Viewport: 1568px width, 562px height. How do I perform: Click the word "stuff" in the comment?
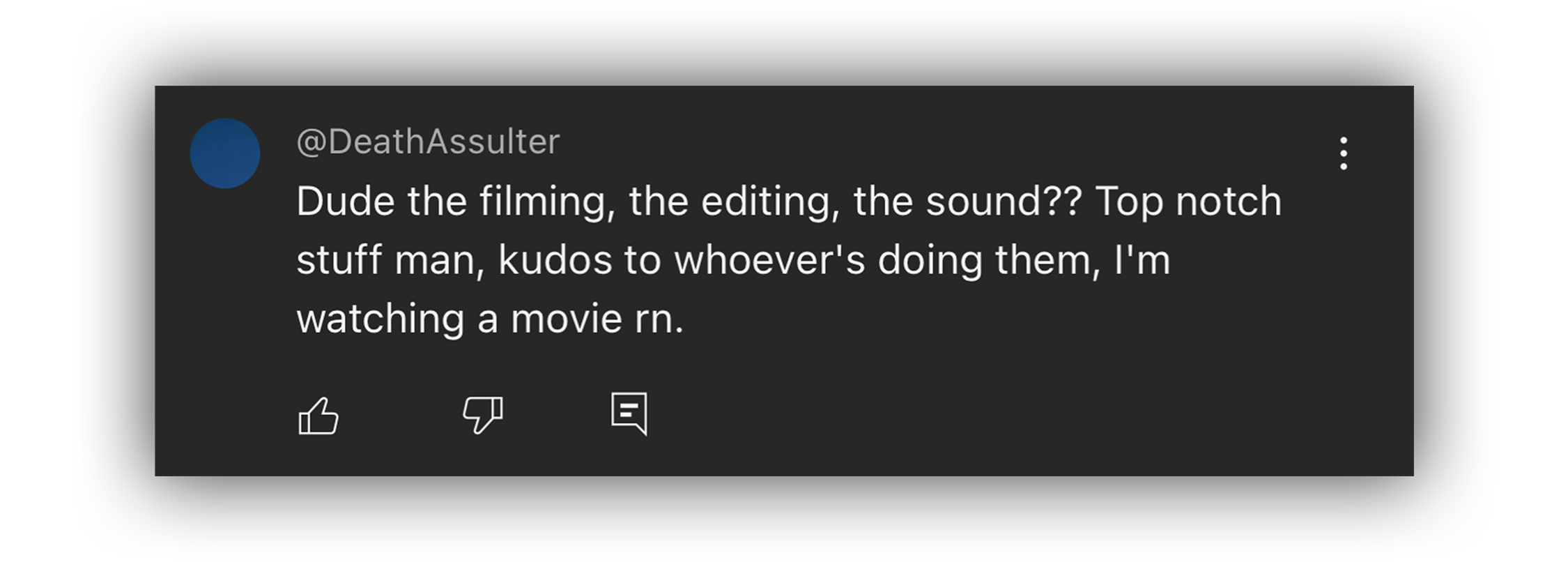pyautogui.click(x=339, y=260)
